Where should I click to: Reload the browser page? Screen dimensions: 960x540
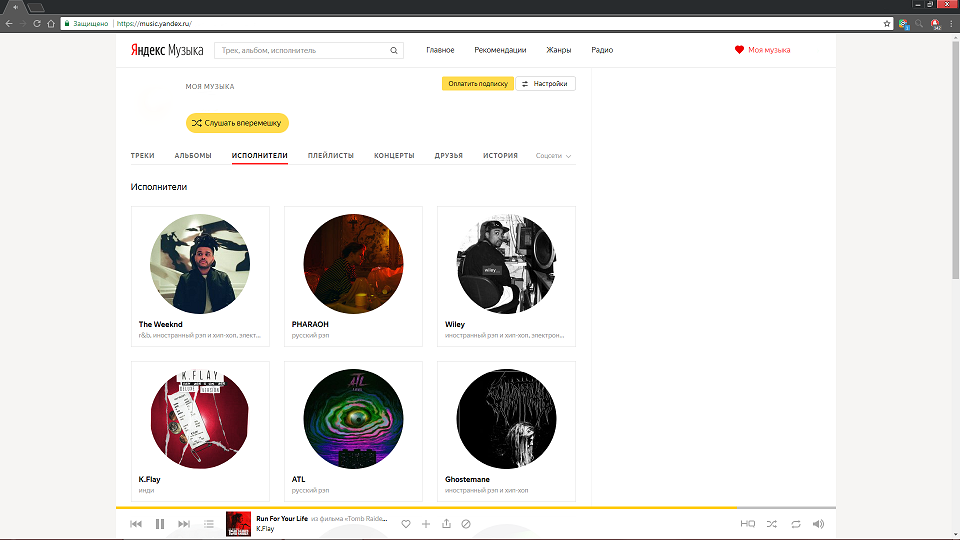point(37,23)
